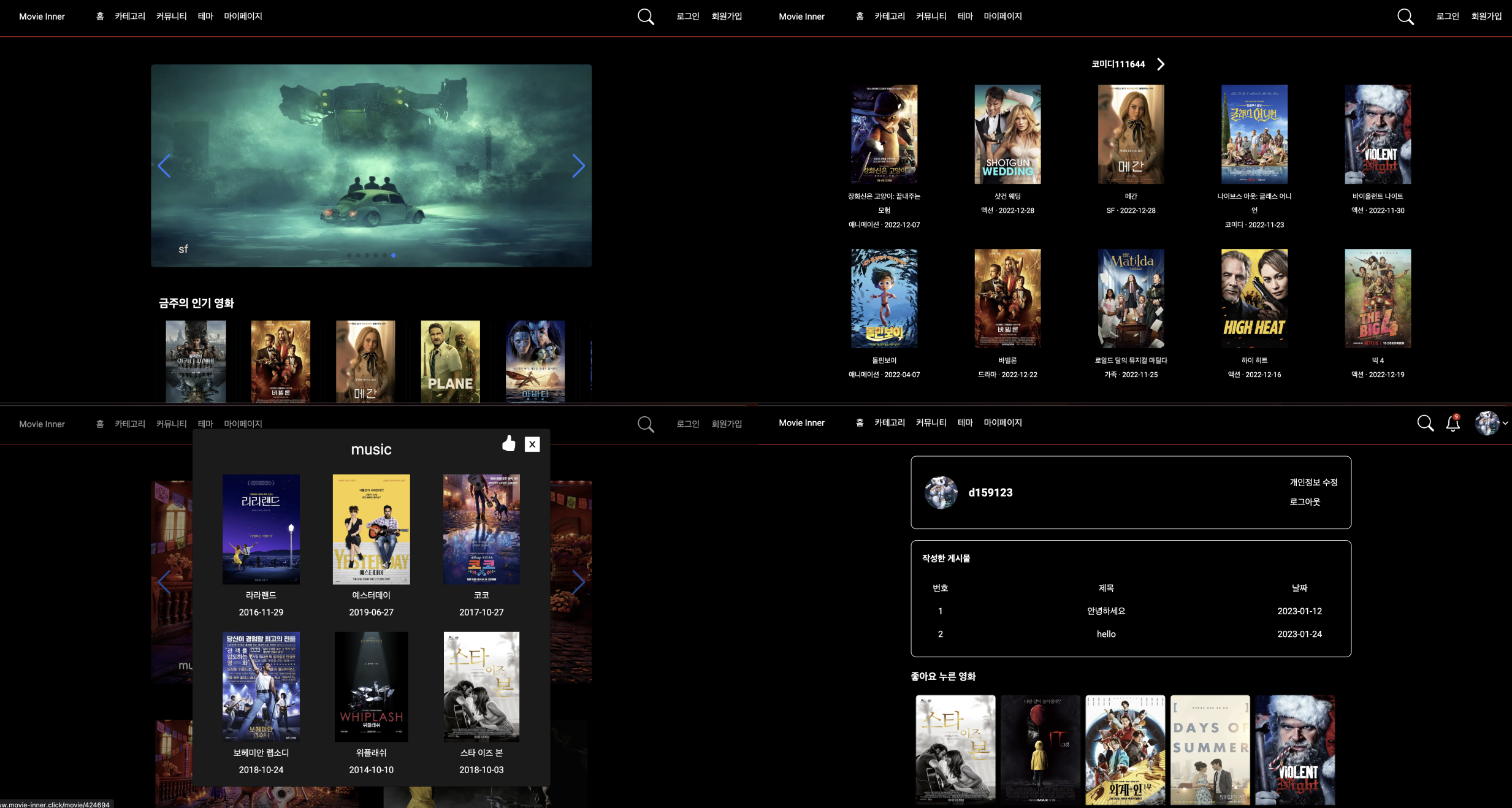Screen dimensions: 1512x808
Task: Close the music popup with the X
Action: tap(532, 444)
